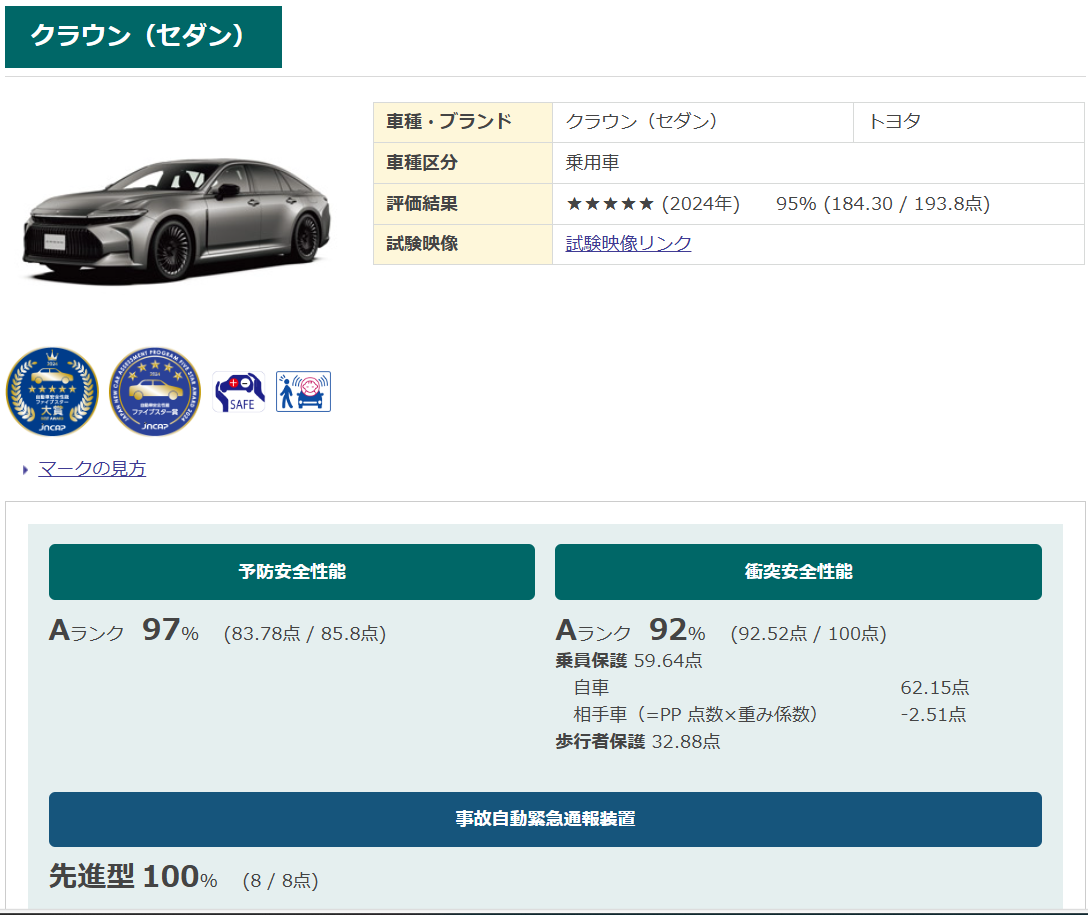
Task: Click the クラウン（セダン）model name table cell
Action: click(703, 122)
